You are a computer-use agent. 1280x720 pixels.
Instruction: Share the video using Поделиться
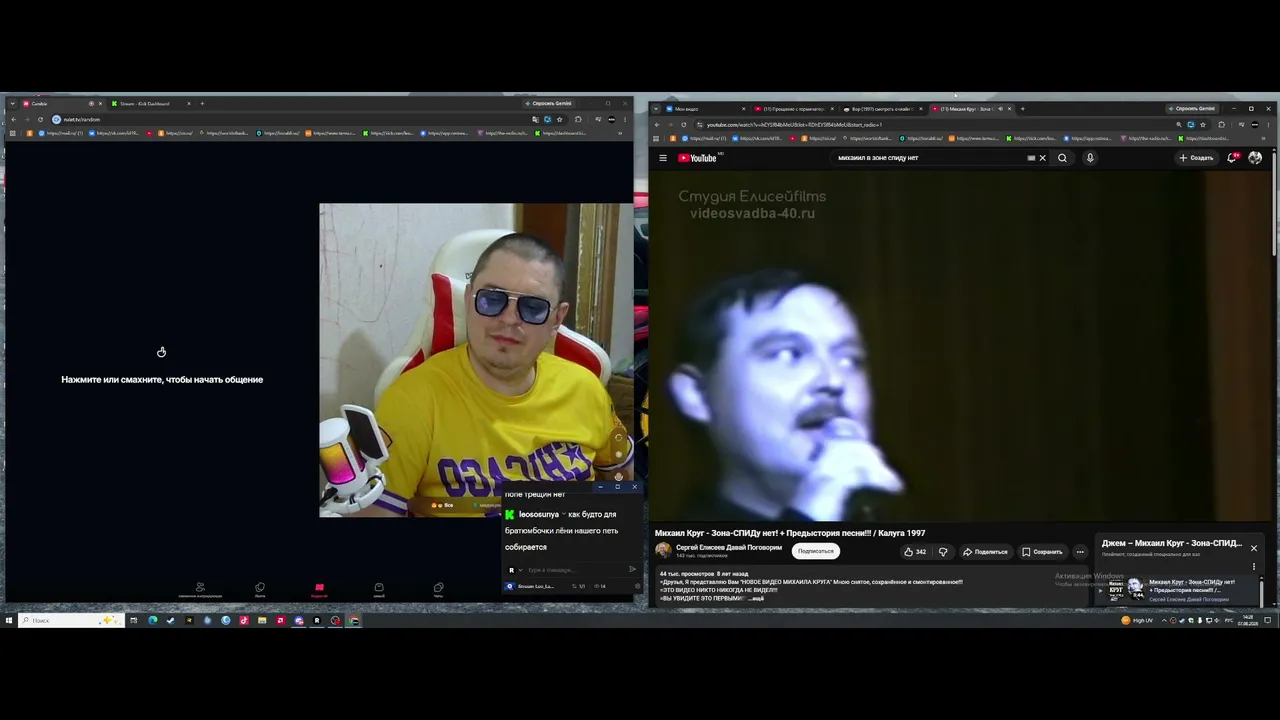click(x=985, y=552)
